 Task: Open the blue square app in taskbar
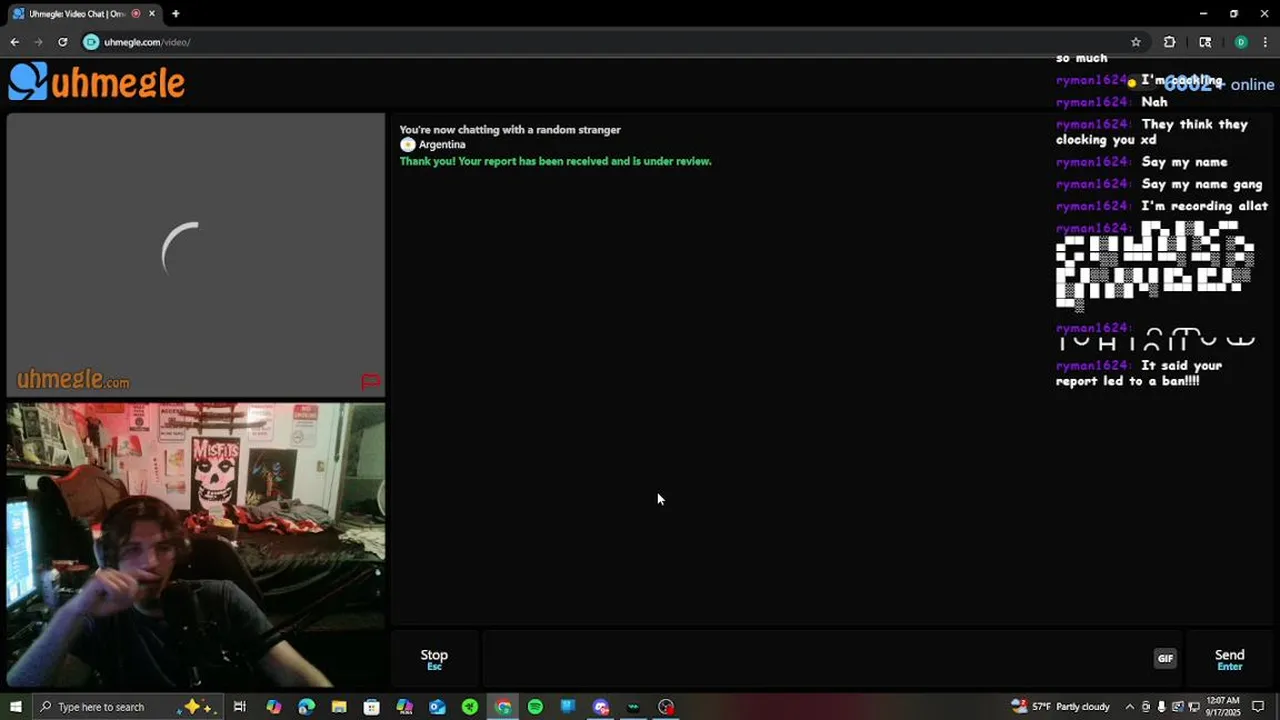tap(568, 707)
